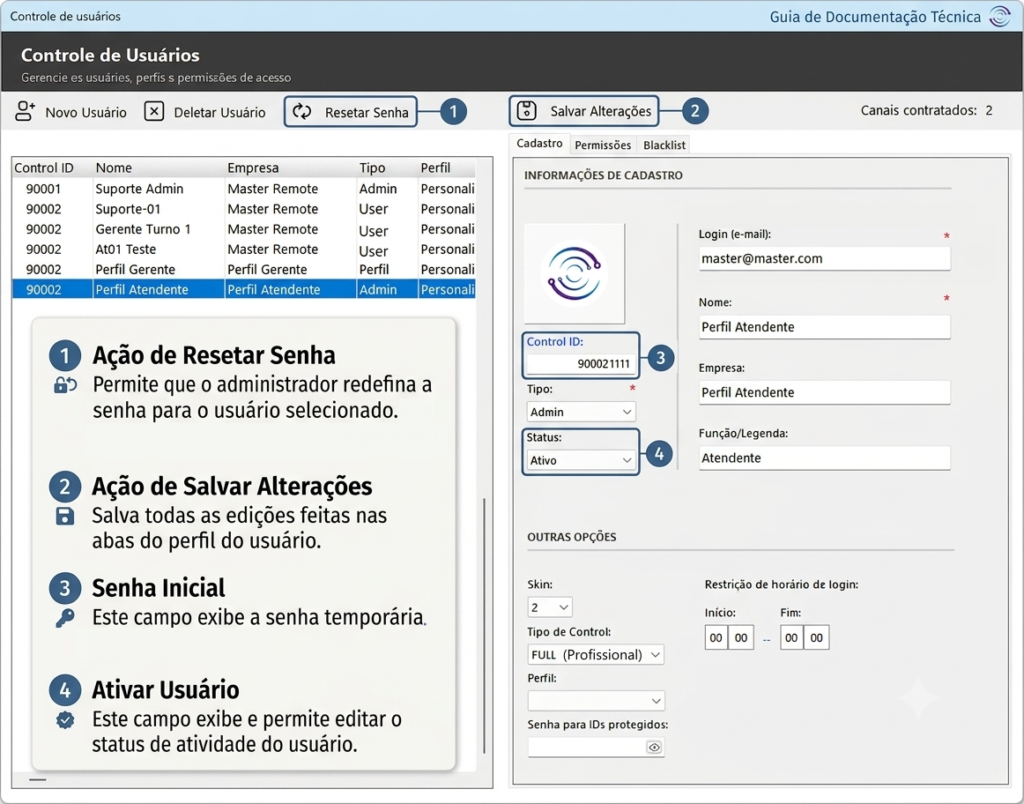
Task: Click the Função/Legenda input field
Action: pyautogui.click(x=824, y=458)
